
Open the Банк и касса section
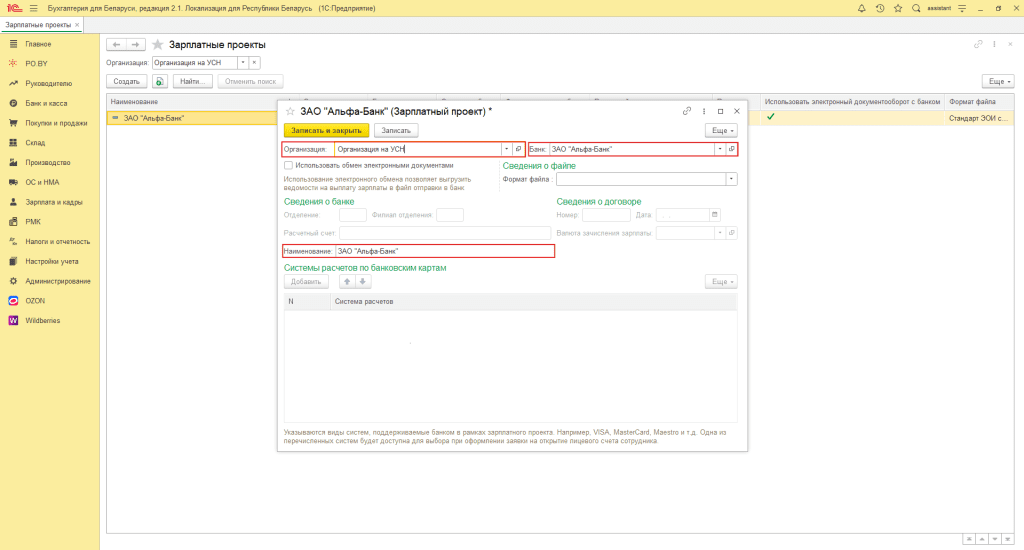click(x=46, y=103)
